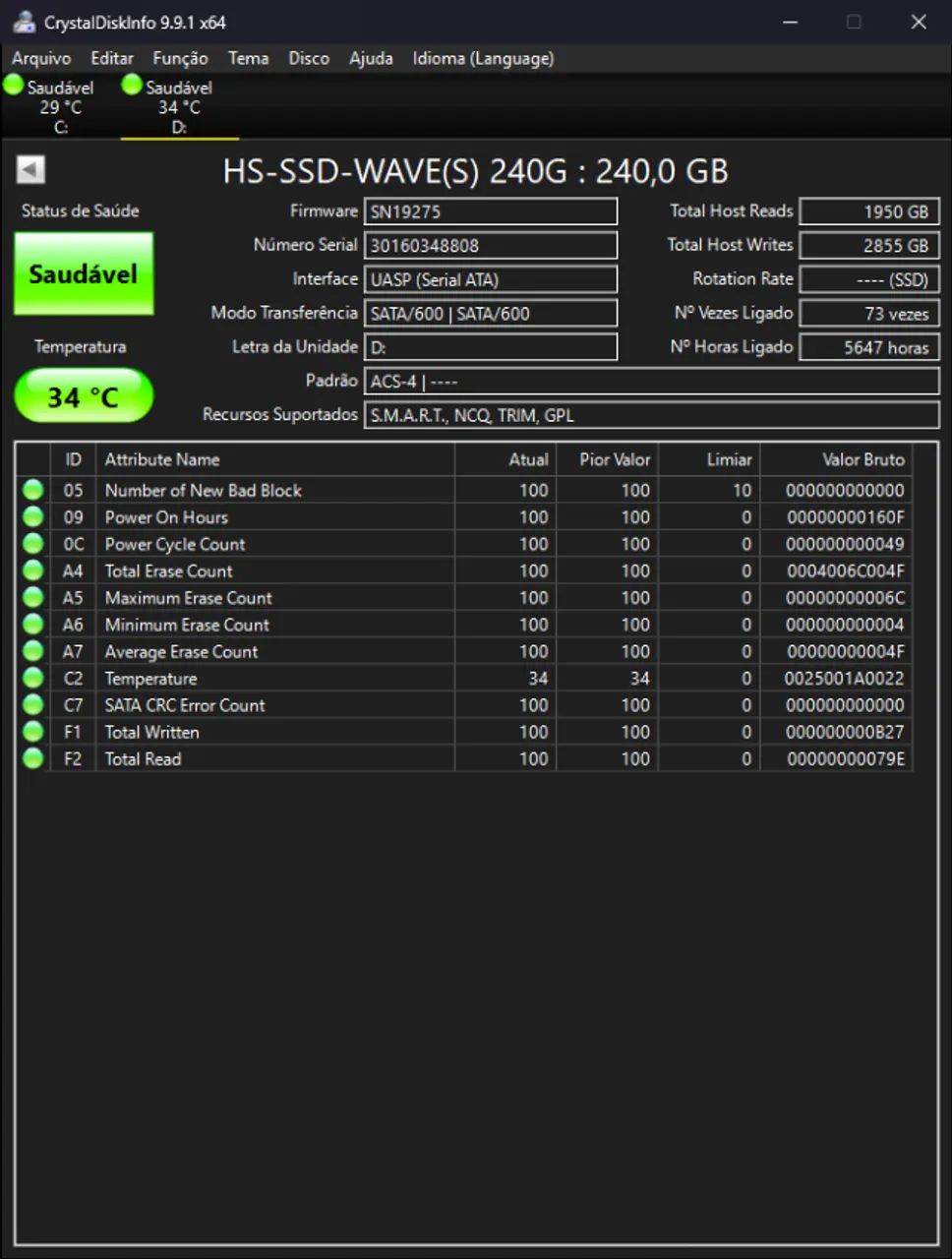Open the Função menu
This screenshot has width=952, height=1259.
(180, 58)
